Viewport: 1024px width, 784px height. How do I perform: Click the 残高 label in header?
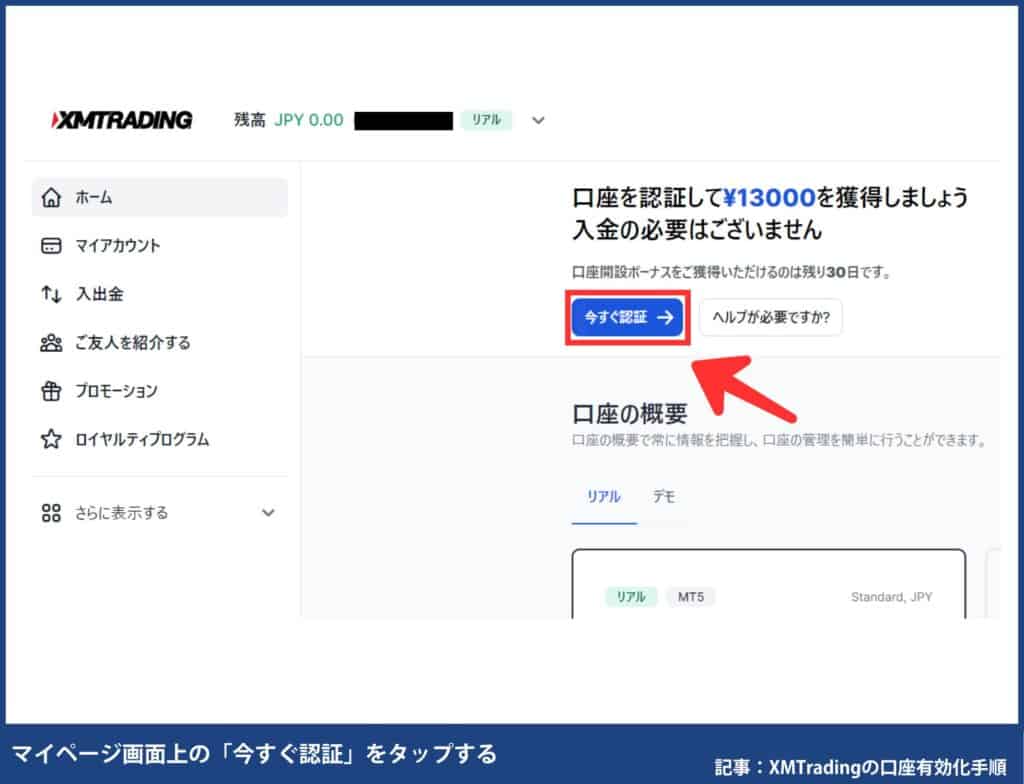coord(249,120)
